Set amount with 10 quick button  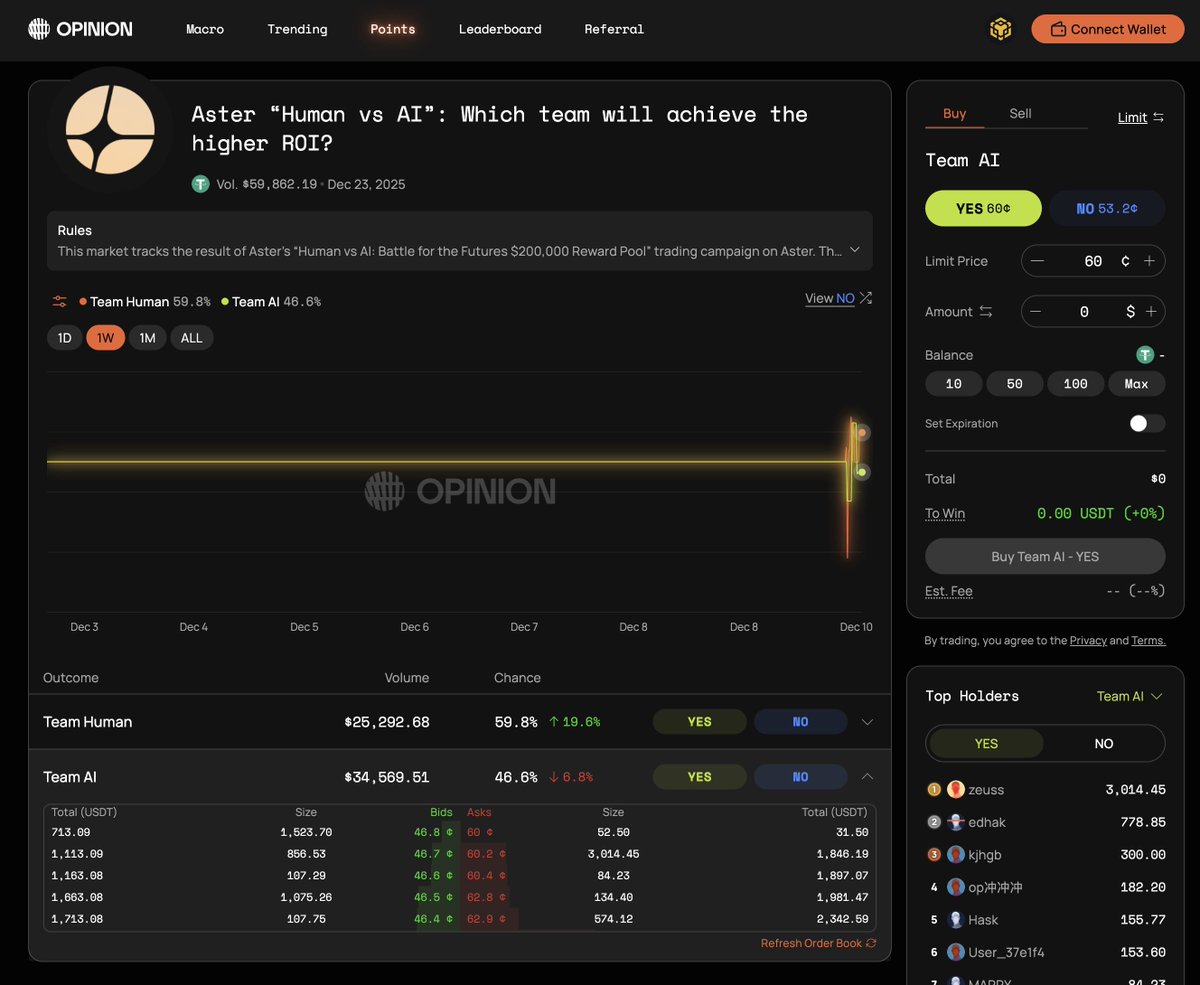click(x=954, y=384)
